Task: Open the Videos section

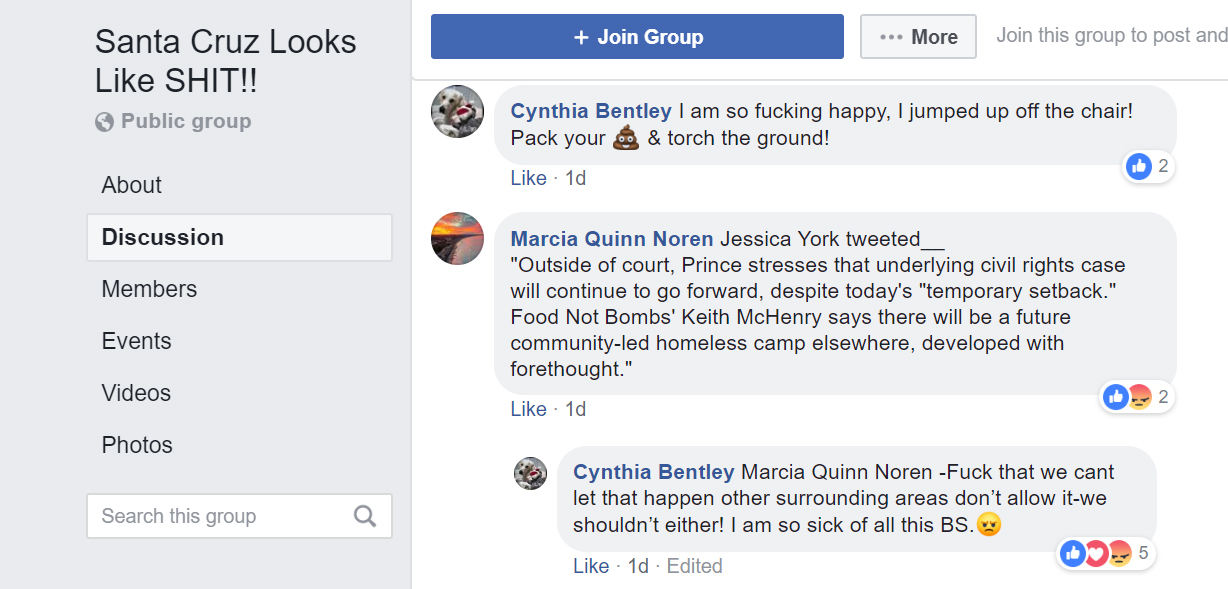Action: click(x=136, y=393)
